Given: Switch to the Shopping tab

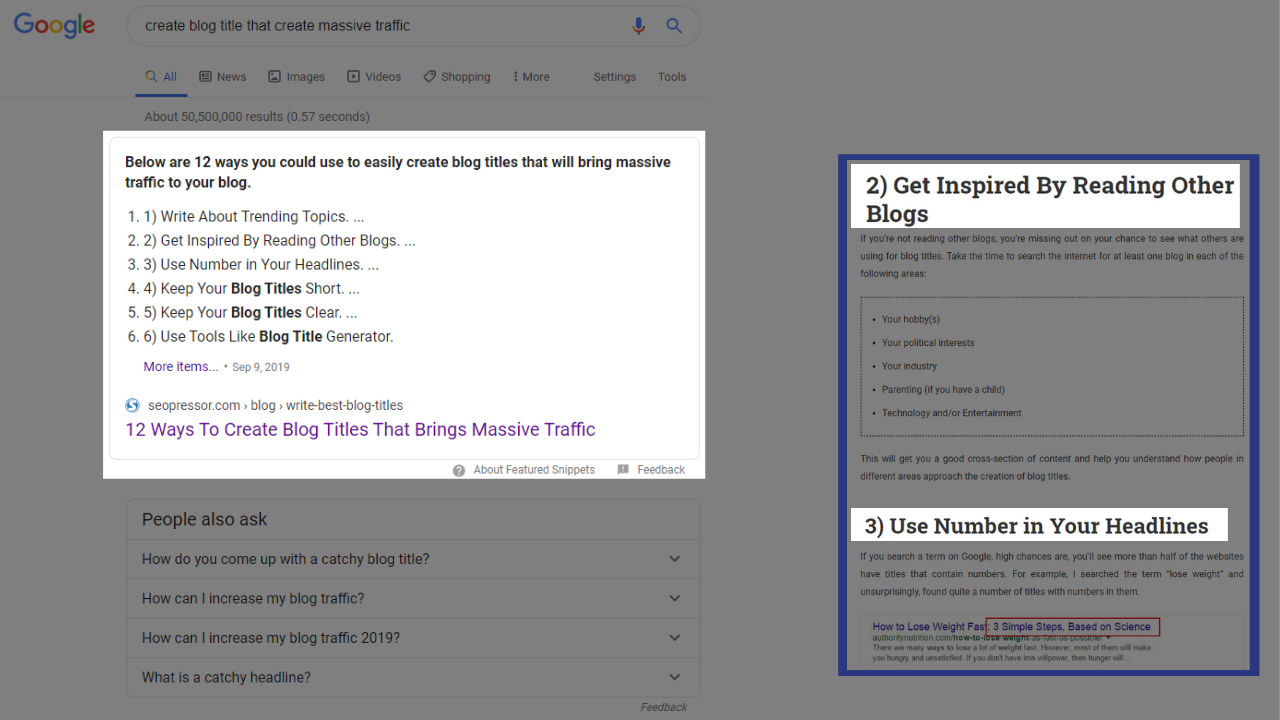Looking at the screenshot, I should (456, 76).
